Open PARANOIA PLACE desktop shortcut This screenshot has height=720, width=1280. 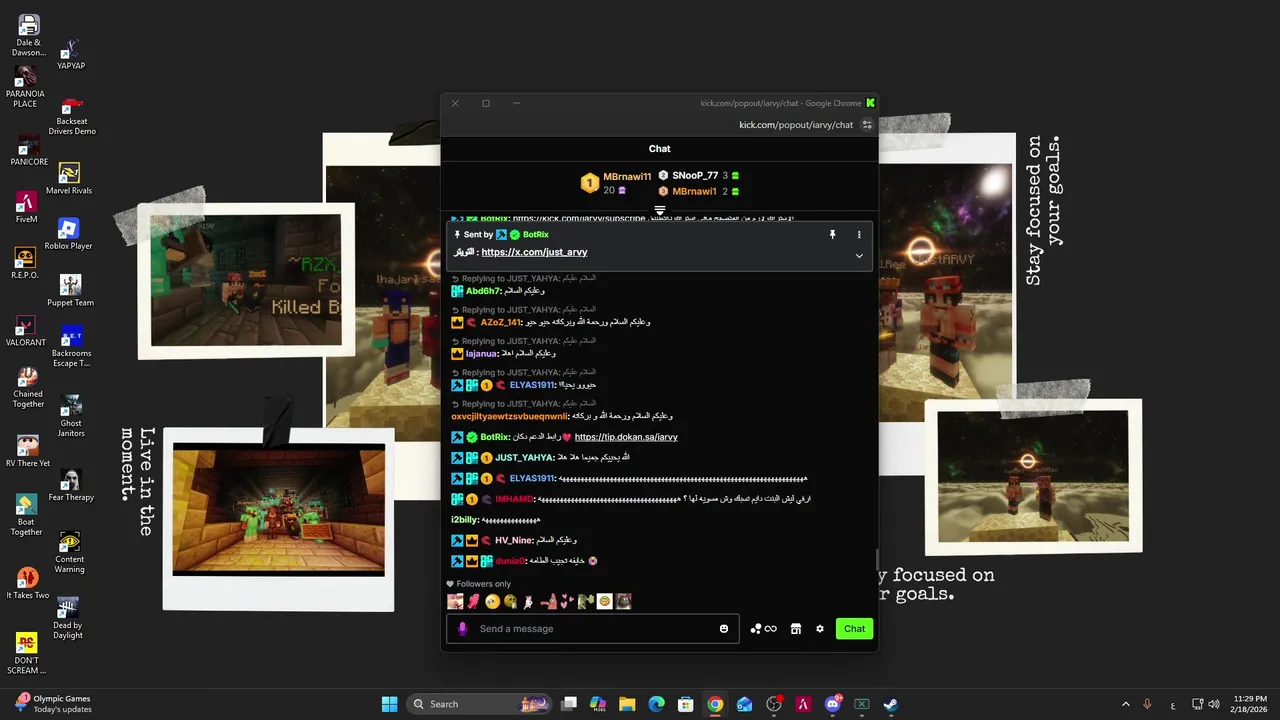tap(26, 86)
